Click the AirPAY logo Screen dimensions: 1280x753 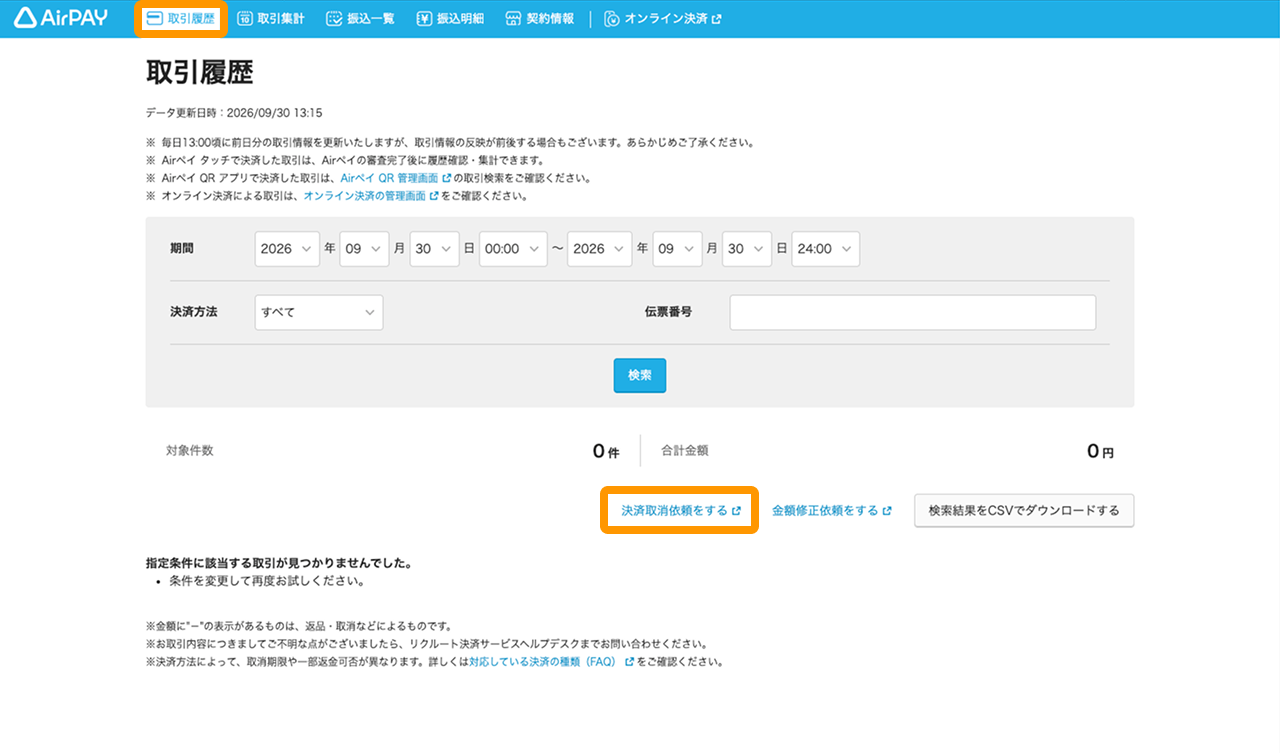[62, 18]
